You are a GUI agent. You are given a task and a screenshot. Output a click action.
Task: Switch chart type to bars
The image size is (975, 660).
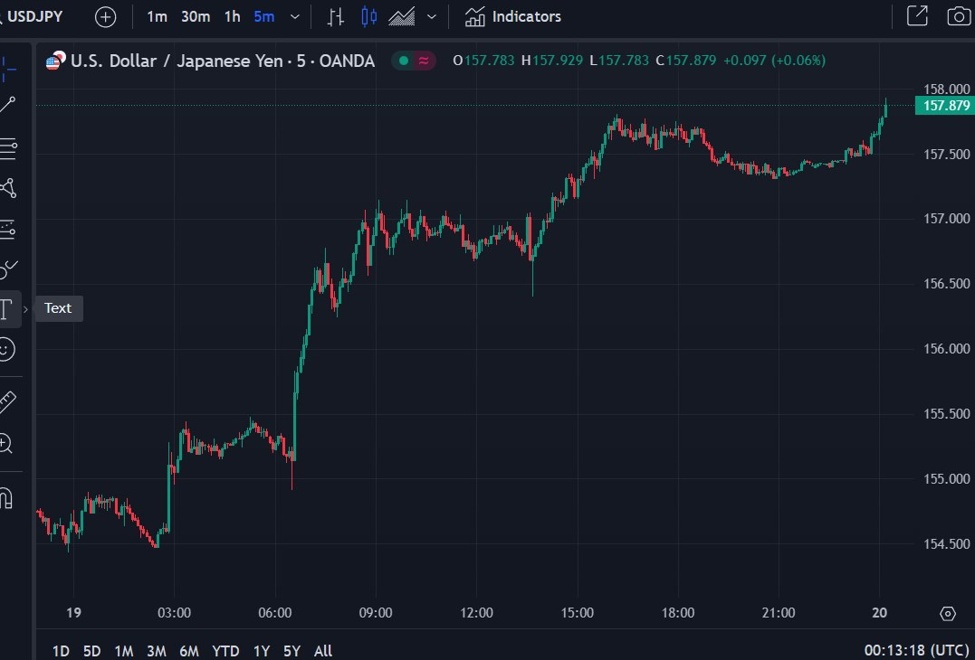pyautogui.click(x=336, y=17)
